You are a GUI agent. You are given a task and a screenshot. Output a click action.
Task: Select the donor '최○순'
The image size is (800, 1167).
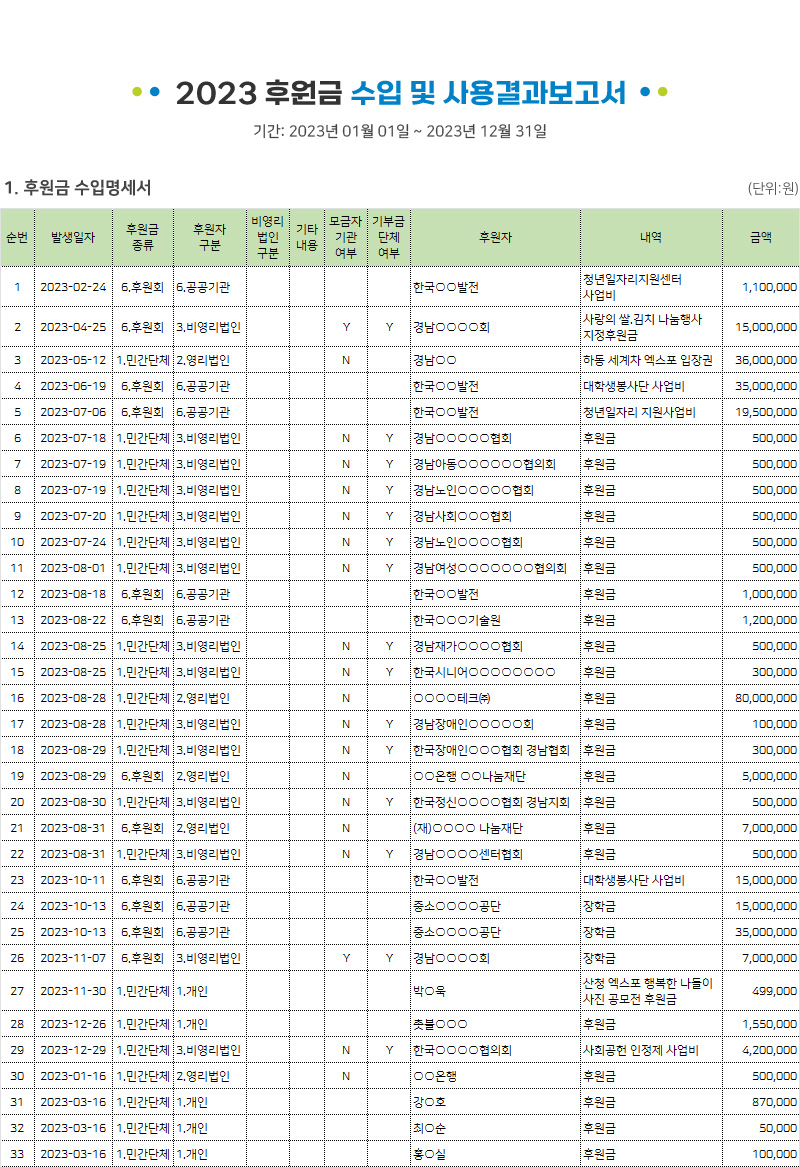[x=429, y=1128]
